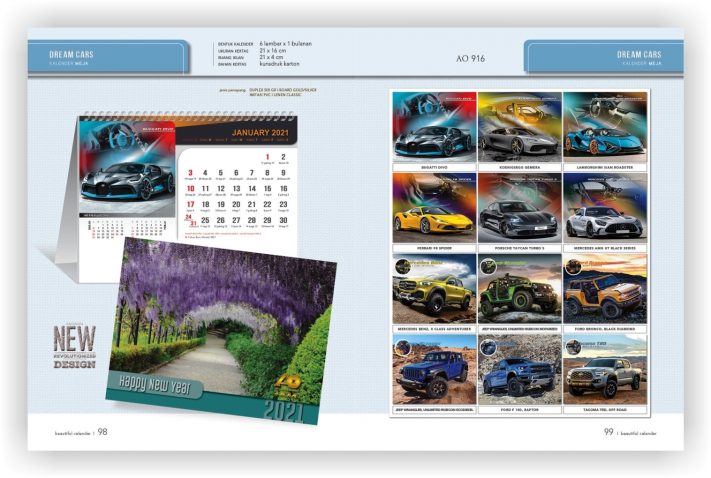Click the yellow Ferrari F8 Spider image
The image size is (711, 478).
click(x=434, y=208)
